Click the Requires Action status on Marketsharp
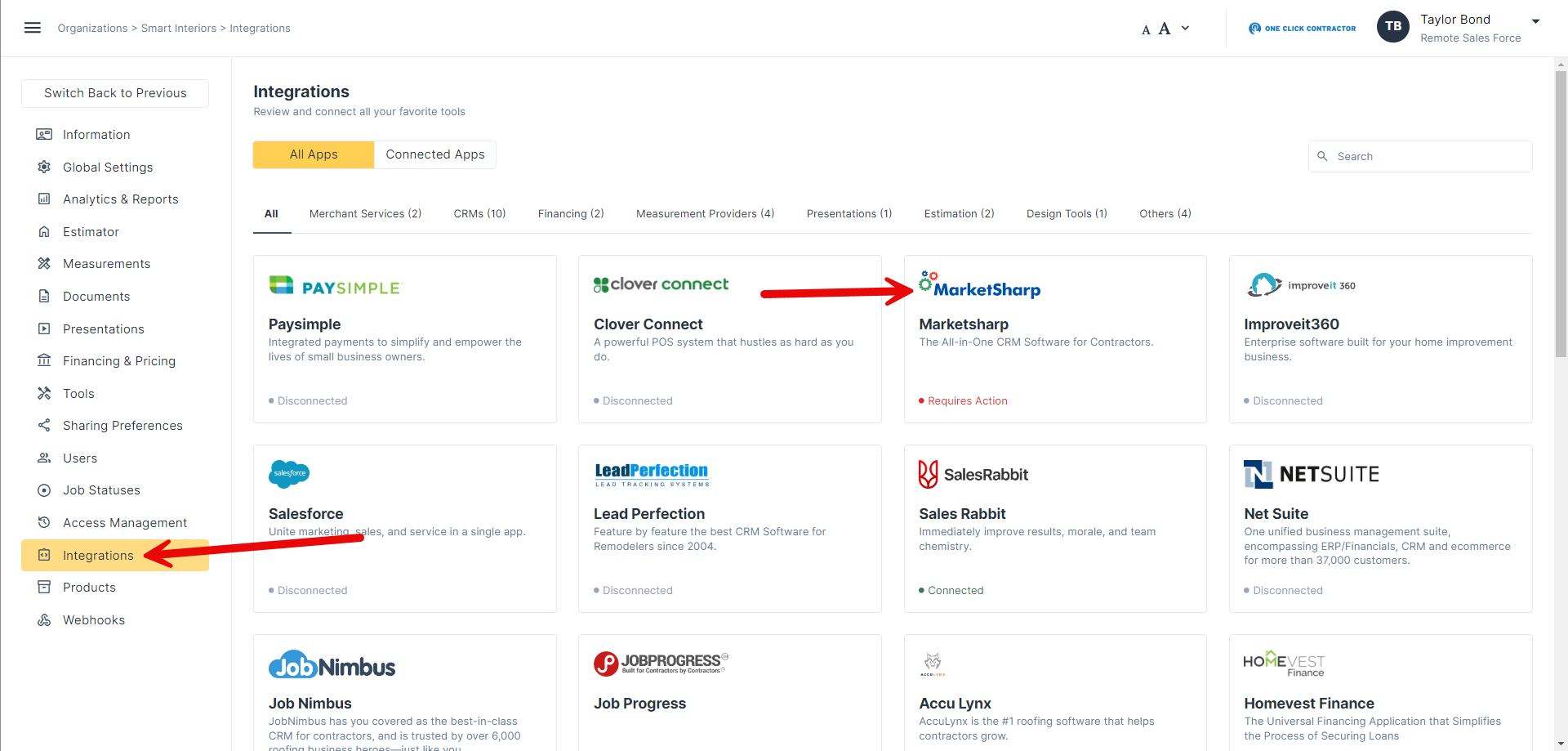1568x751 pixels. click(x=963, y=400)
